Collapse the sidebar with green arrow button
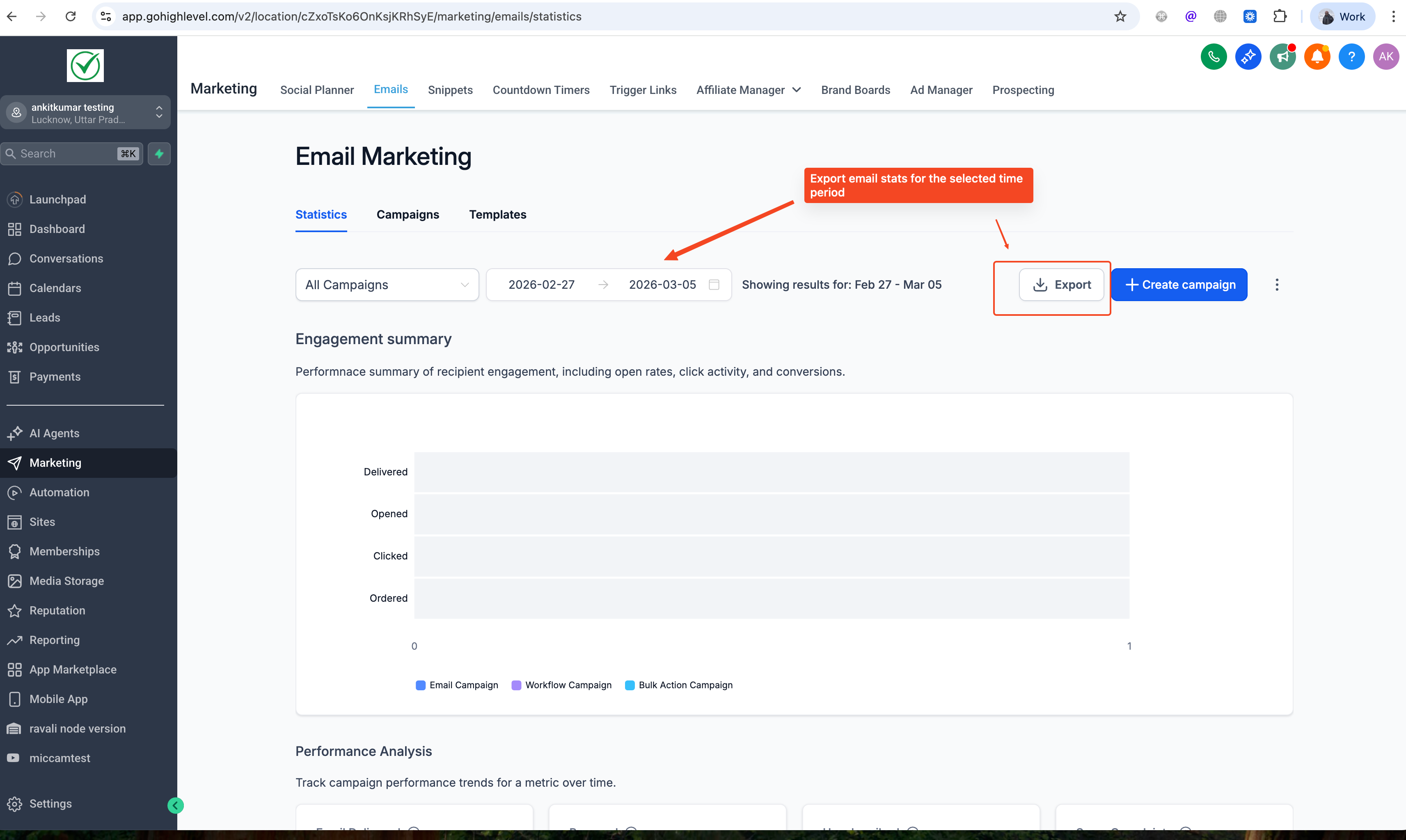Image resolution: width=1406 pixels, height=840 pixels. pyautogui.click(x=176, y=805)
